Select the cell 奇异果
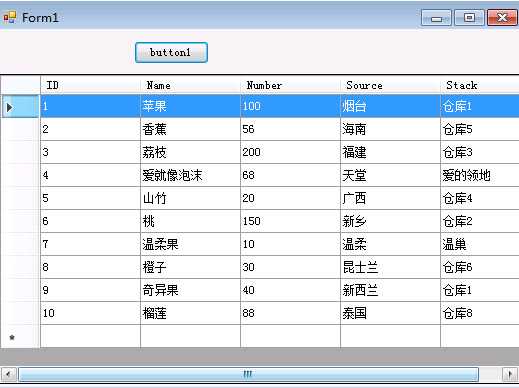This screenshot has width=519, height=388. pos(190,290)
